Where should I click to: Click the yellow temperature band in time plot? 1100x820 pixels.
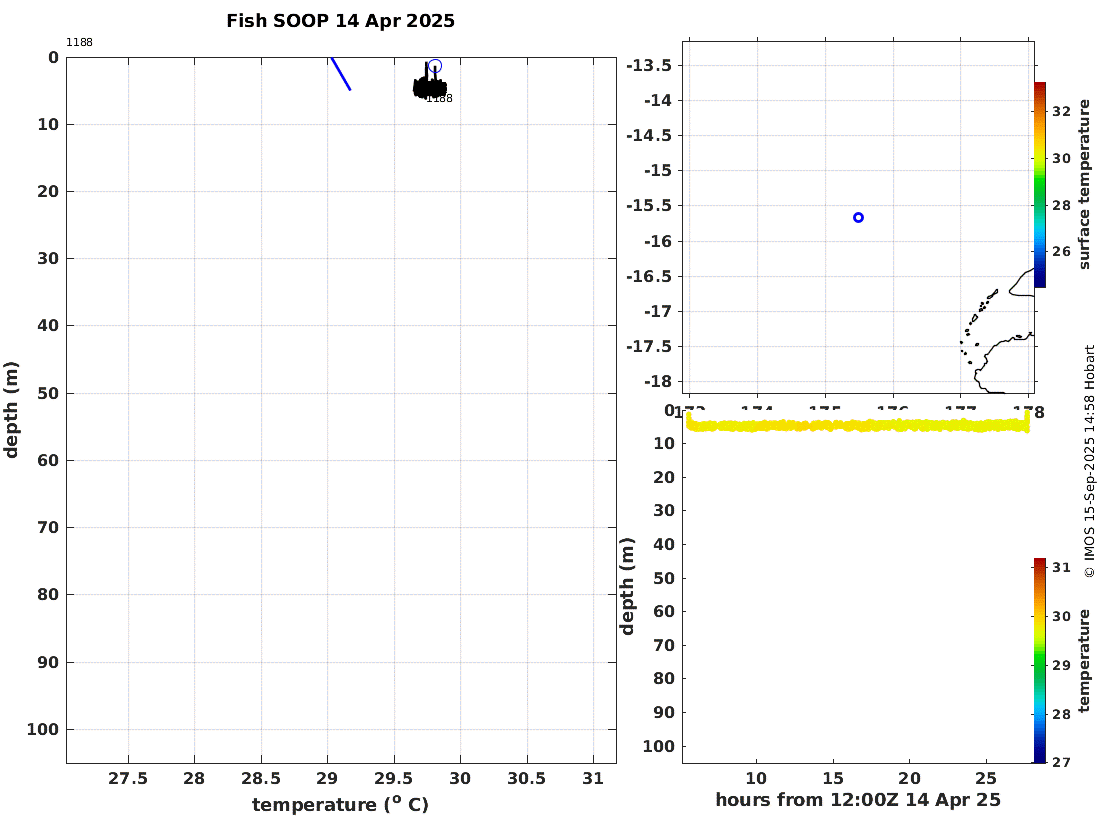857,424
